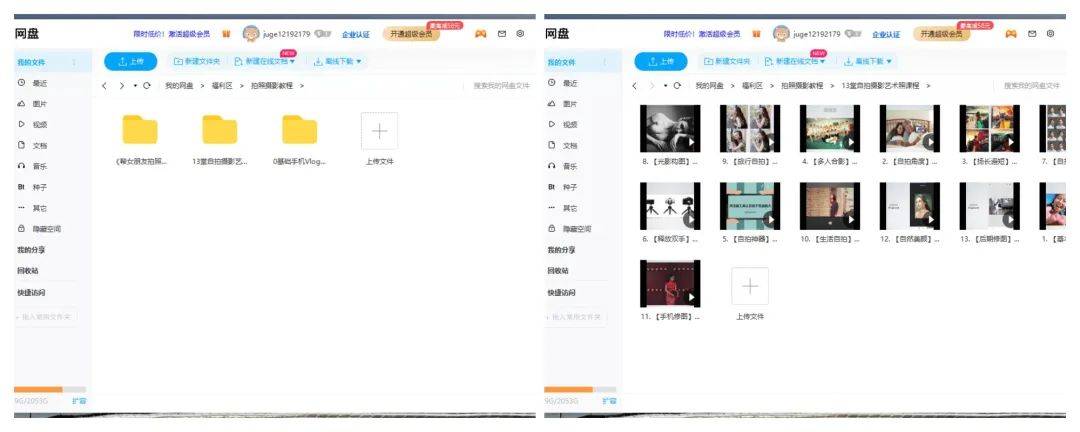Click 拍照摄影教程 breadcrumb in left window

pos(271,86)
